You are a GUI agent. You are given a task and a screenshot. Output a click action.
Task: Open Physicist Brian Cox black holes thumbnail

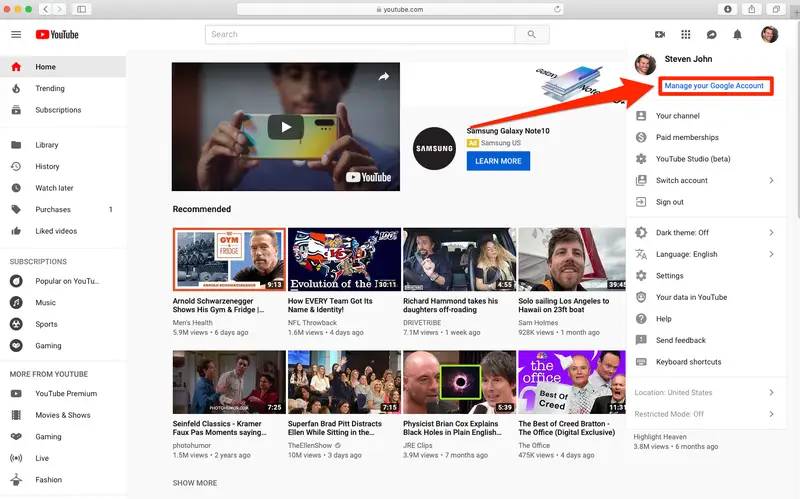click(459, 382)
